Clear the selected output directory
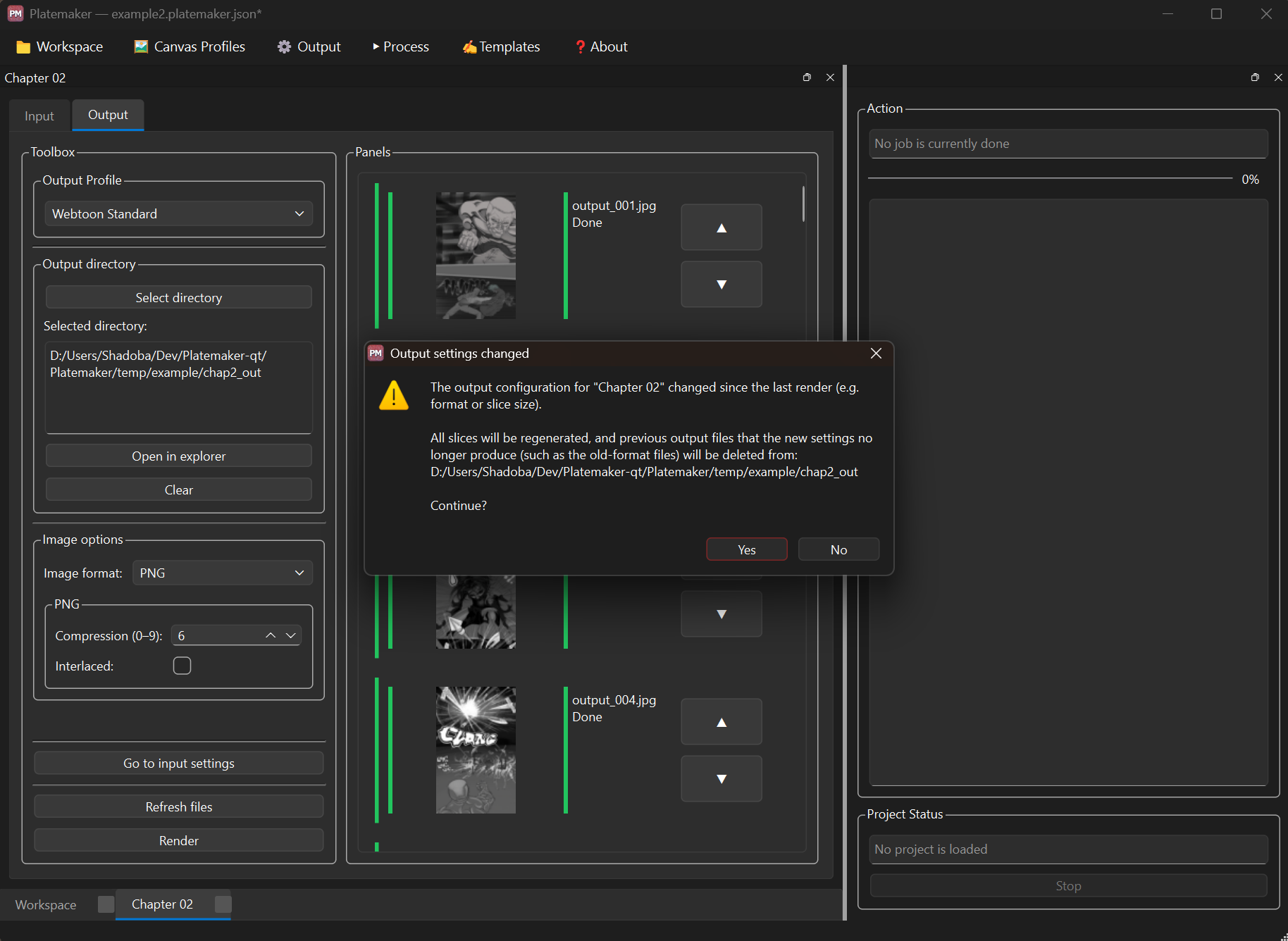 click(179, 490)
